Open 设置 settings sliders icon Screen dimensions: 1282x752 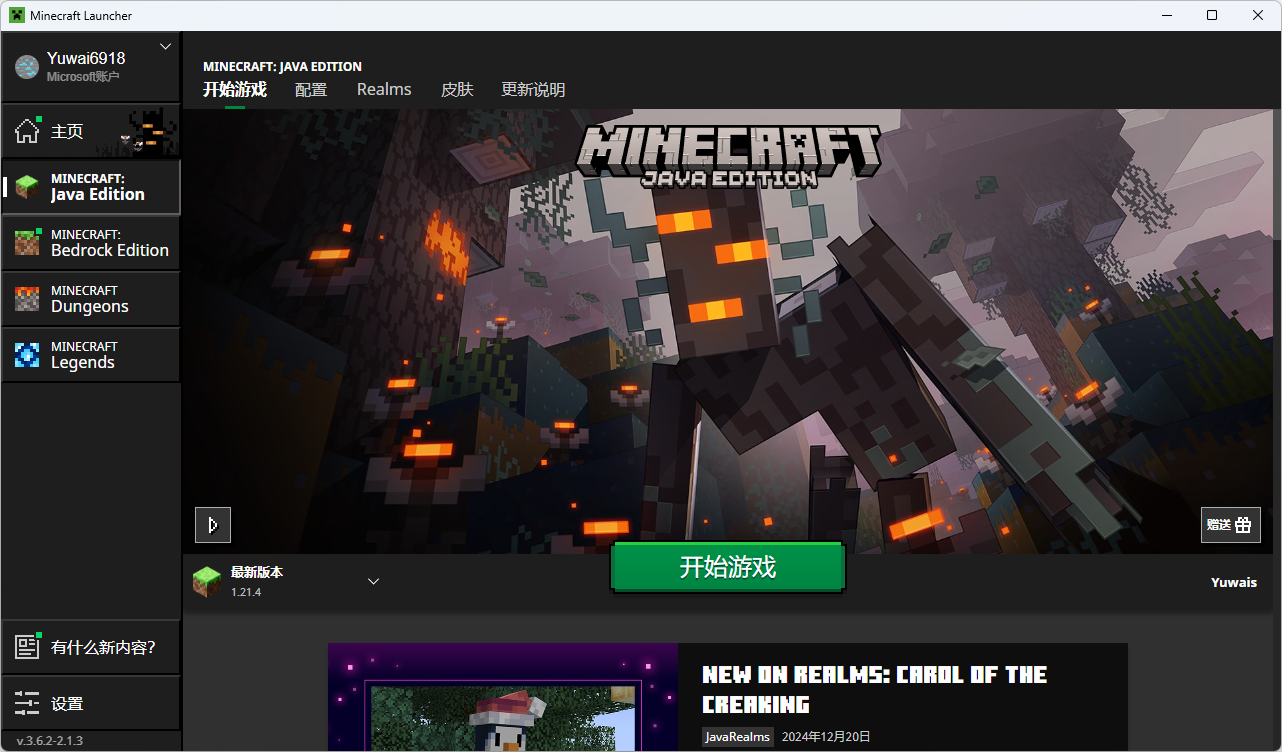click(27, 703)
